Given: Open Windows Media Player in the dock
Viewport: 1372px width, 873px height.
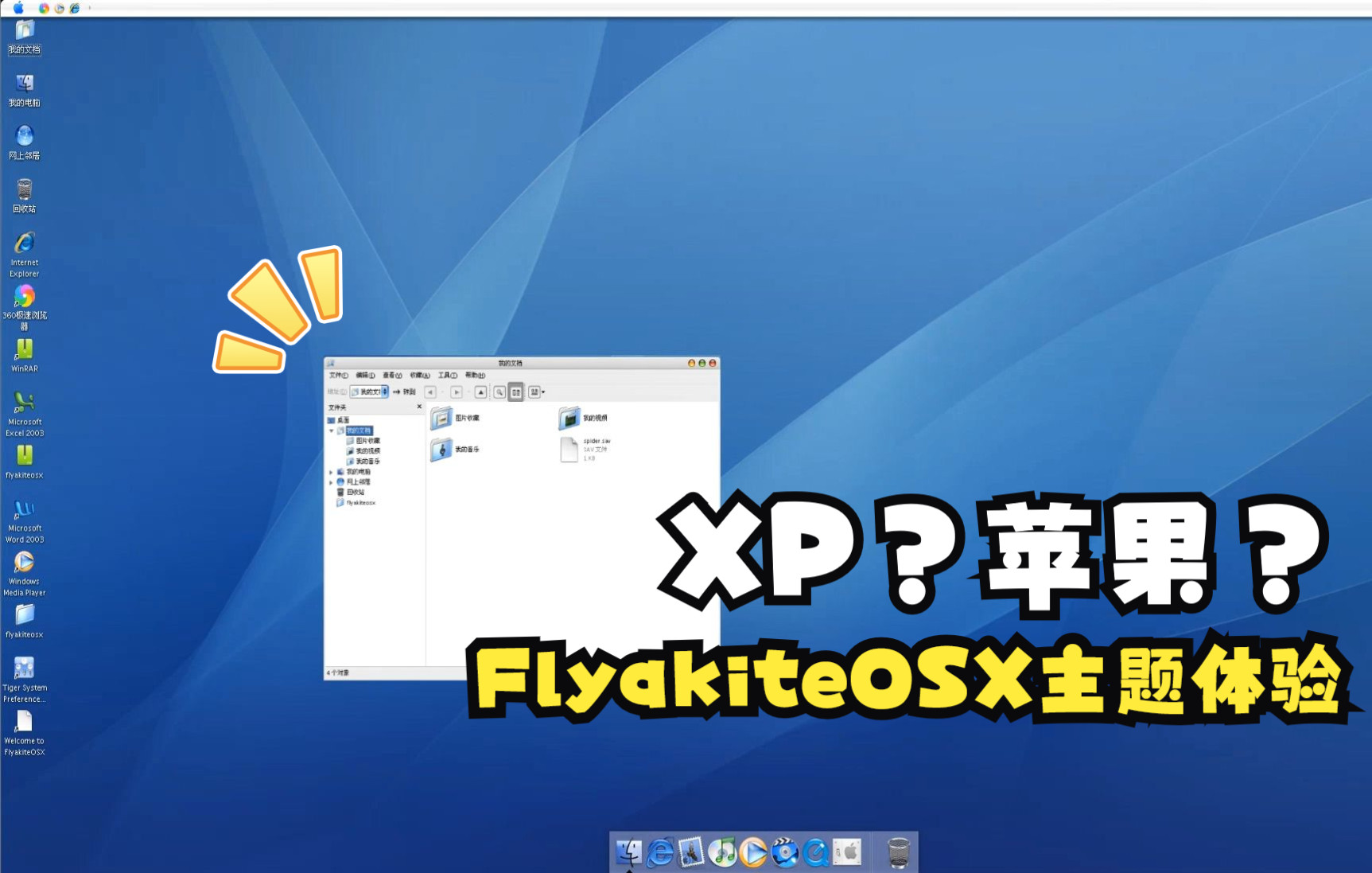Looking at the screenshot, I should [752, 852].
